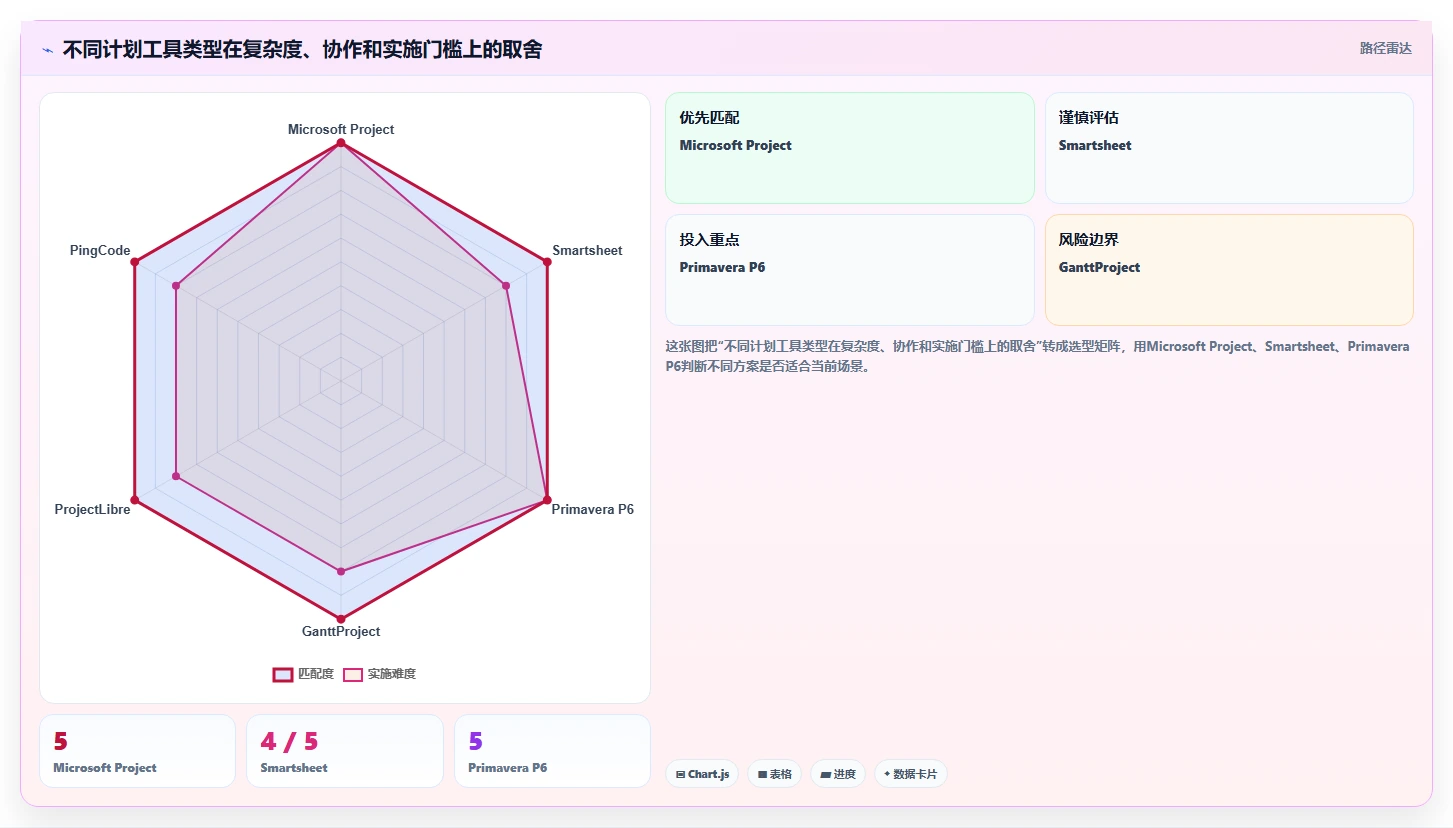Click the GanttProject axis label on radar

[341, 631]
